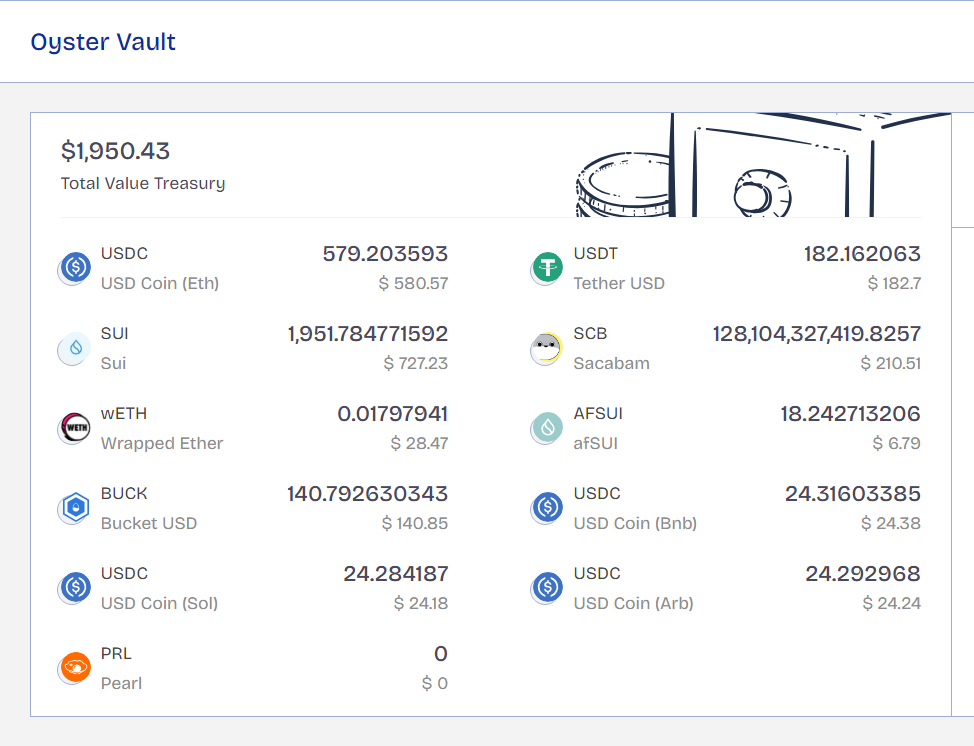Screen dimensions: 974x746
Task: Click the $ 140.85 USD value
Action: 415,524
